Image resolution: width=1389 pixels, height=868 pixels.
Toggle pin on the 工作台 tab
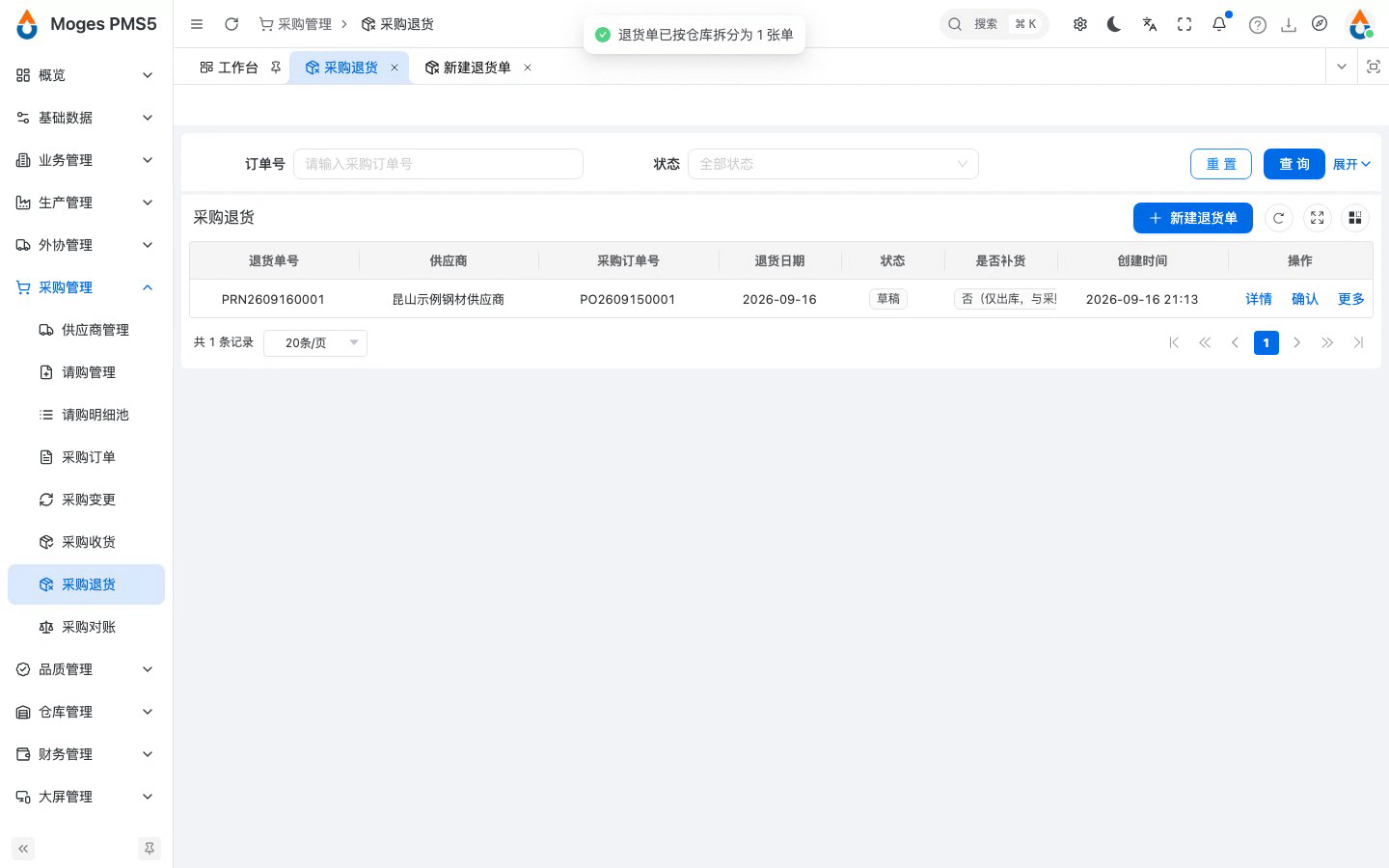pos(276,68)
